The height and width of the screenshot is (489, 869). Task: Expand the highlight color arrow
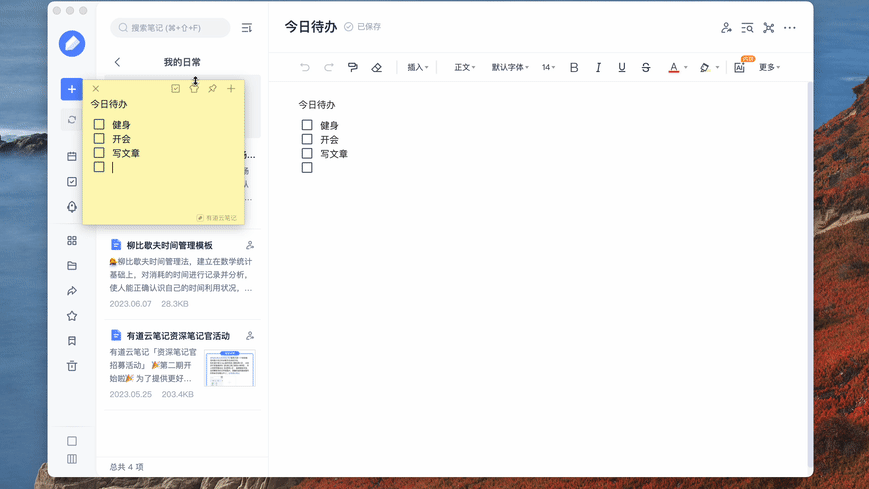pyautogui.click(x=717, y=67)
